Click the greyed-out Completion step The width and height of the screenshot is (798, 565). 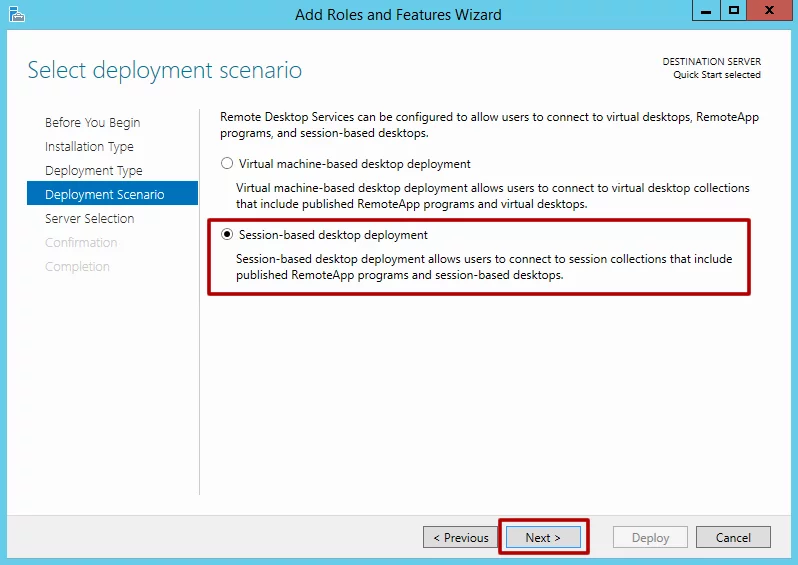[x=77, y=267]
